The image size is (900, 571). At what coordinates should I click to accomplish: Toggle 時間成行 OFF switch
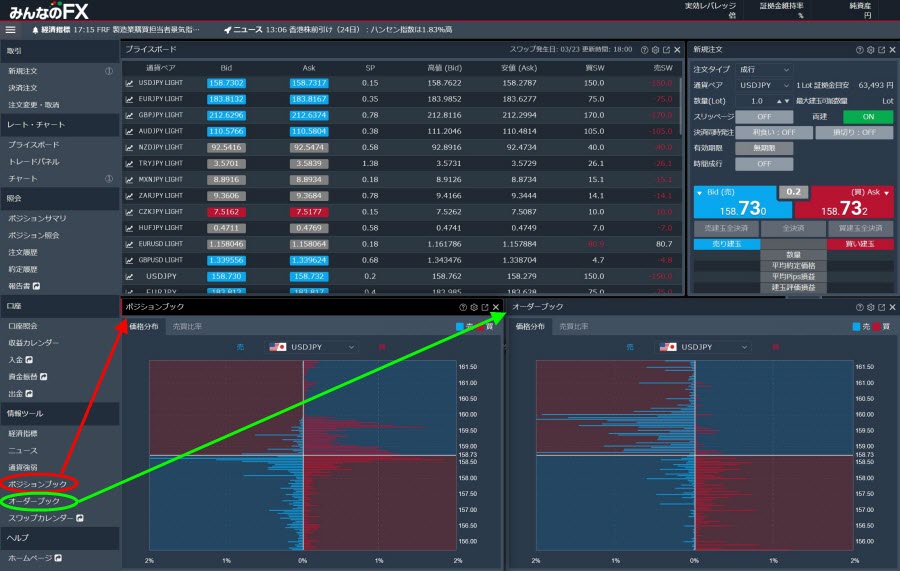763,164
